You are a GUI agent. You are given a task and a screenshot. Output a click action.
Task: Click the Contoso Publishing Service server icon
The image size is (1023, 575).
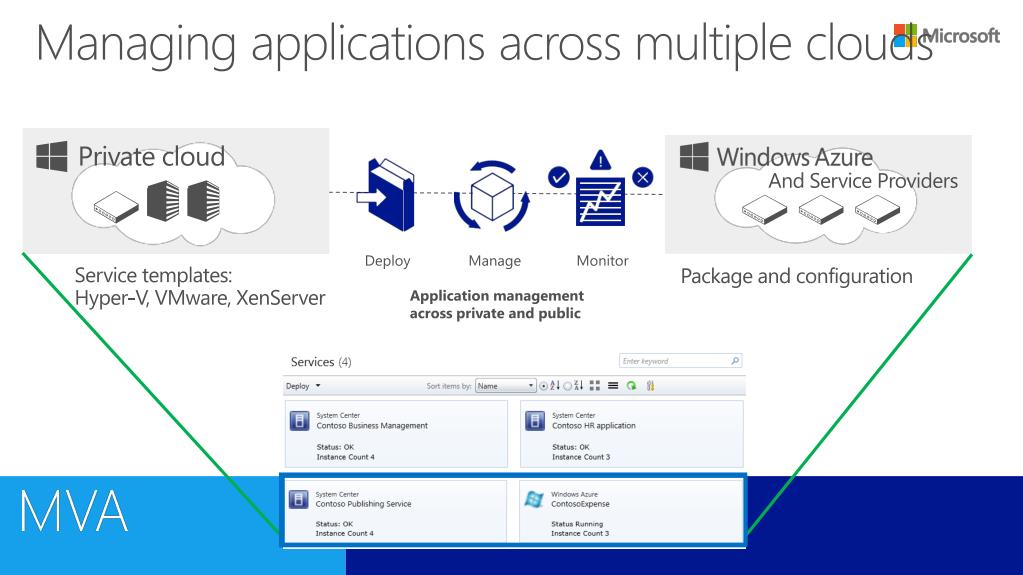299,499
